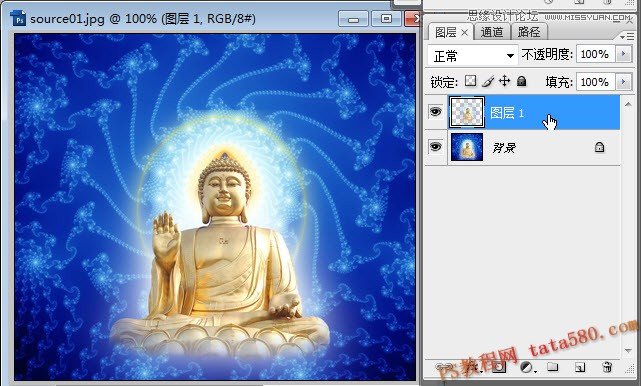Lock transparent pixels checkerboard icon
Image resolution: width=641 pixels, height=386 pixels.
471,81
